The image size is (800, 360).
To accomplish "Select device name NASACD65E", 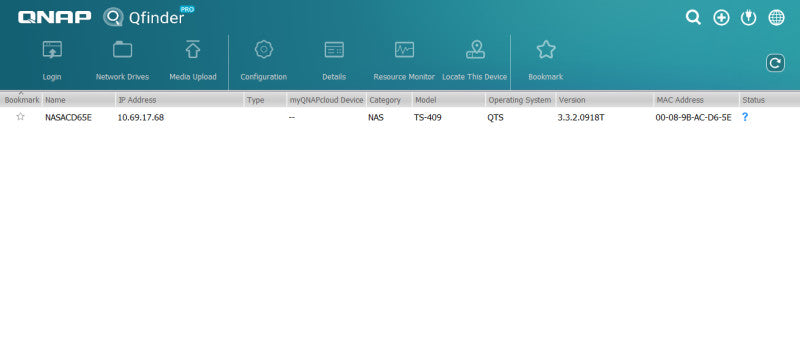I will pos(68,117).
